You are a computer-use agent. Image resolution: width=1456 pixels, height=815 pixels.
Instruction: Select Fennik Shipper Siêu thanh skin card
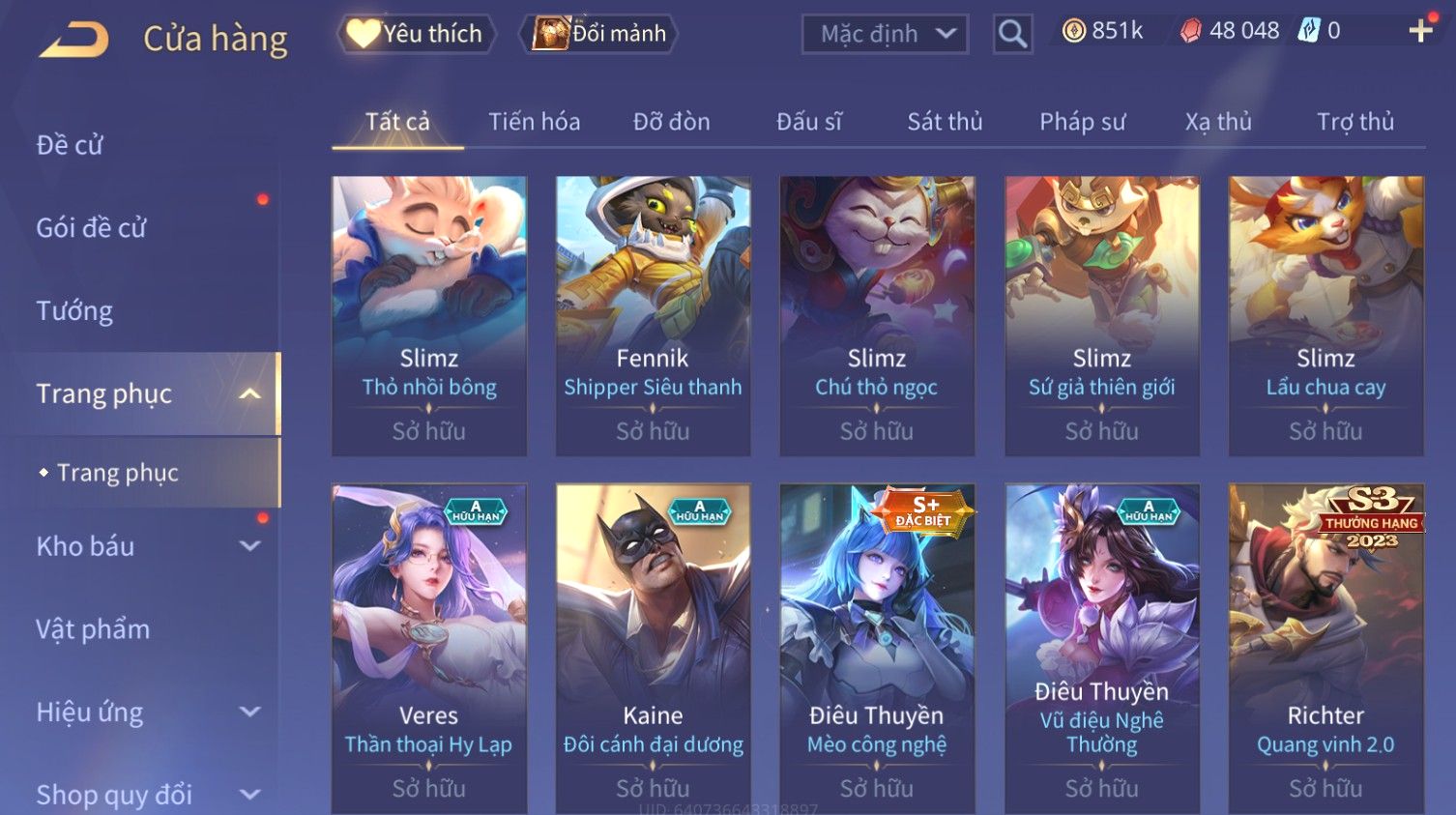653,316
